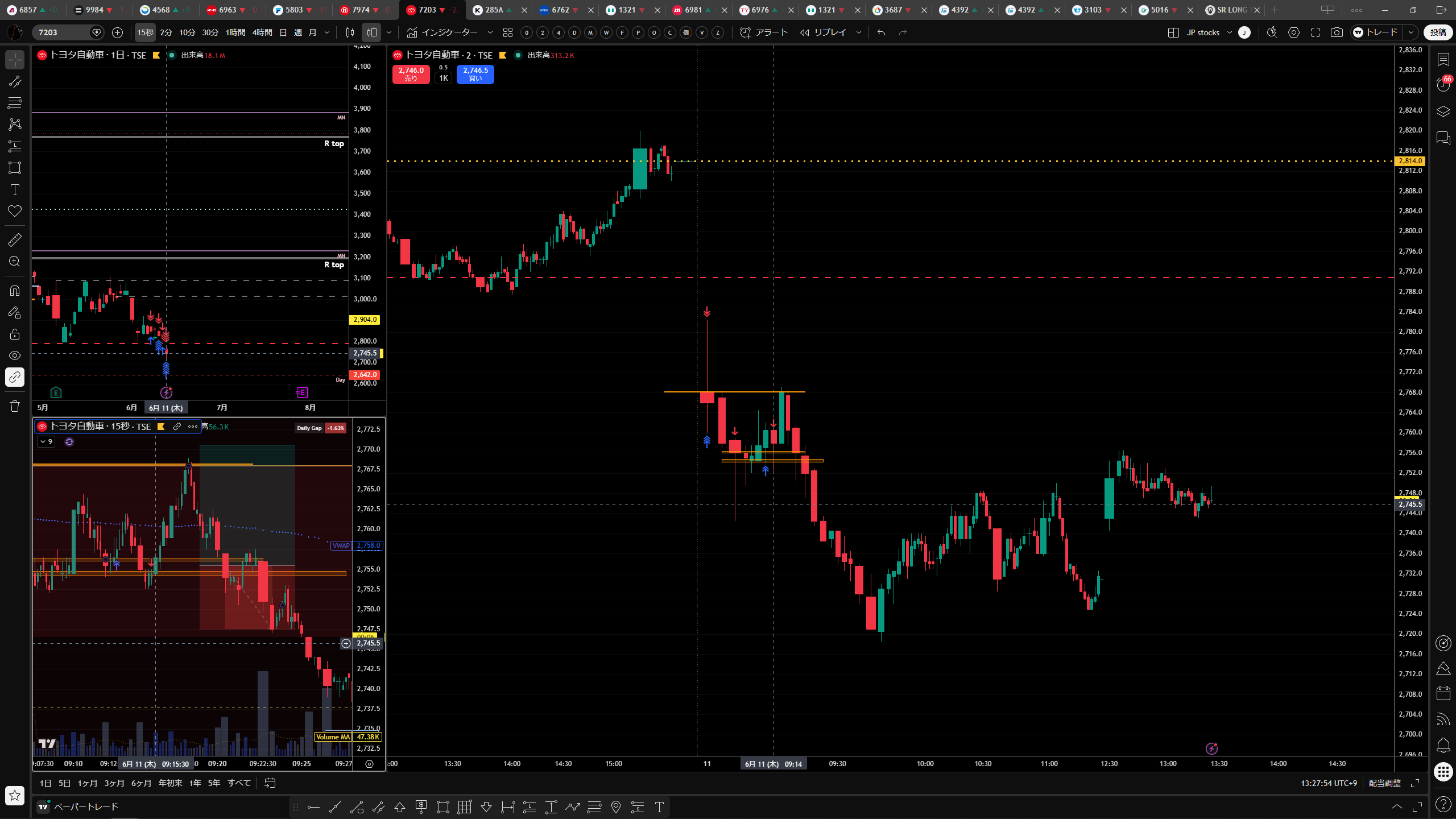Undo the last chart action
The width and height of the screenshot is (1456, 819).
click(881, 32)
